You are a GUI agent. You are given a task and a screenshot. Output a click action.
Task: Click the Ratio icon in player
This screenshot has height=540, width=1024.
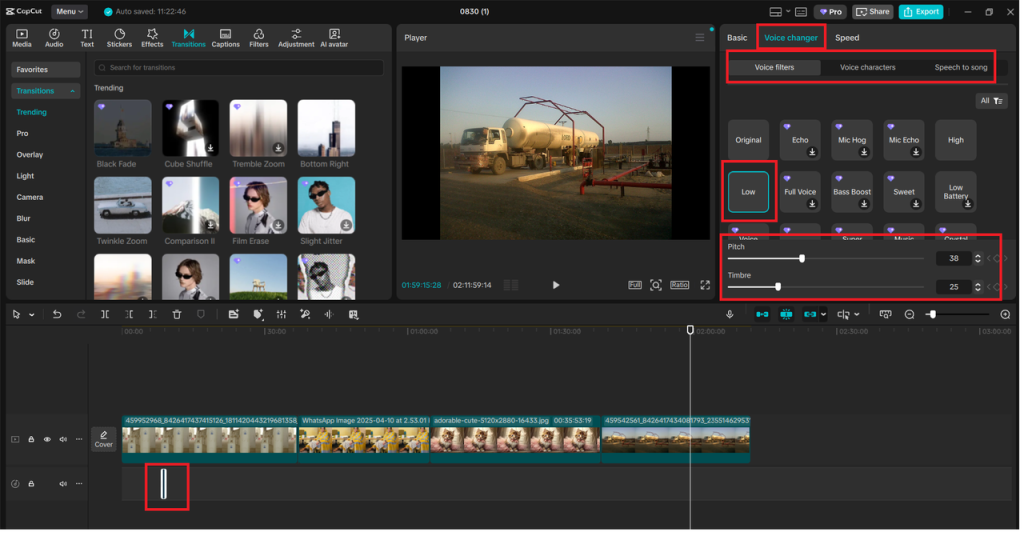[x=679, y=285]
